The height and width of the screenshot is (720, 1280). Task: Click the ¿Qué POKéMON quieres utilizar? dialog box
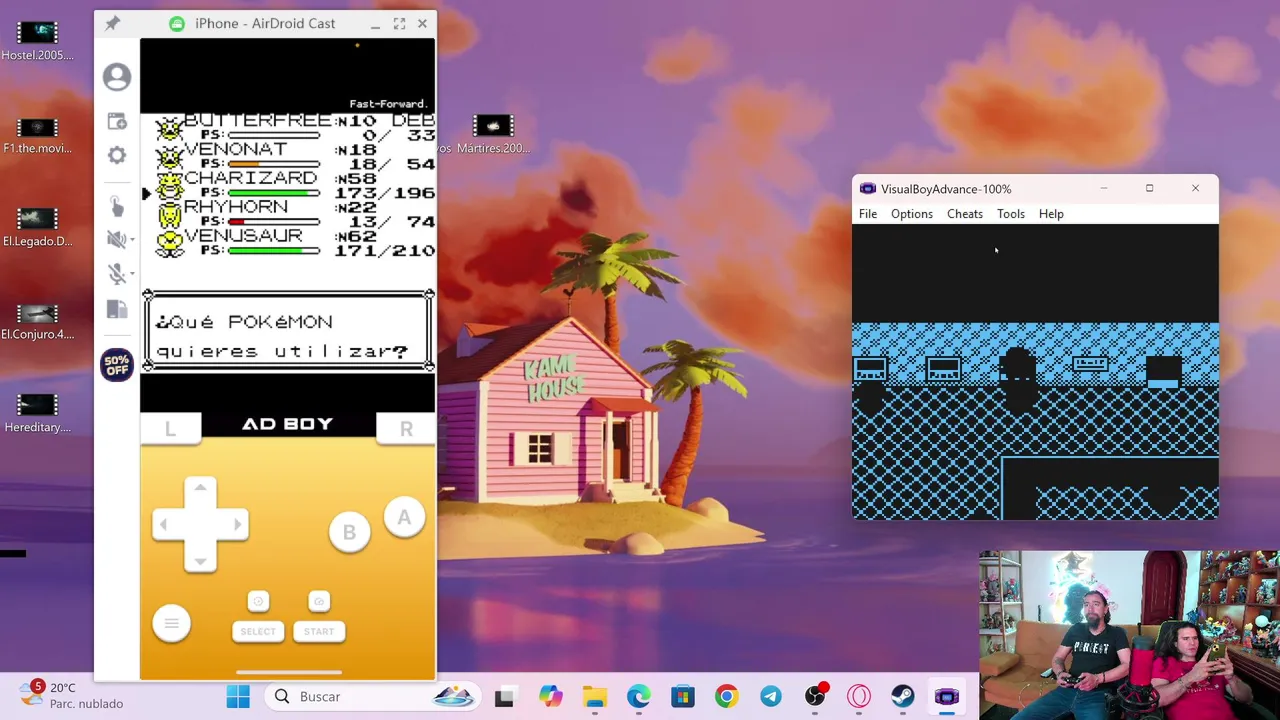point(288,332)
